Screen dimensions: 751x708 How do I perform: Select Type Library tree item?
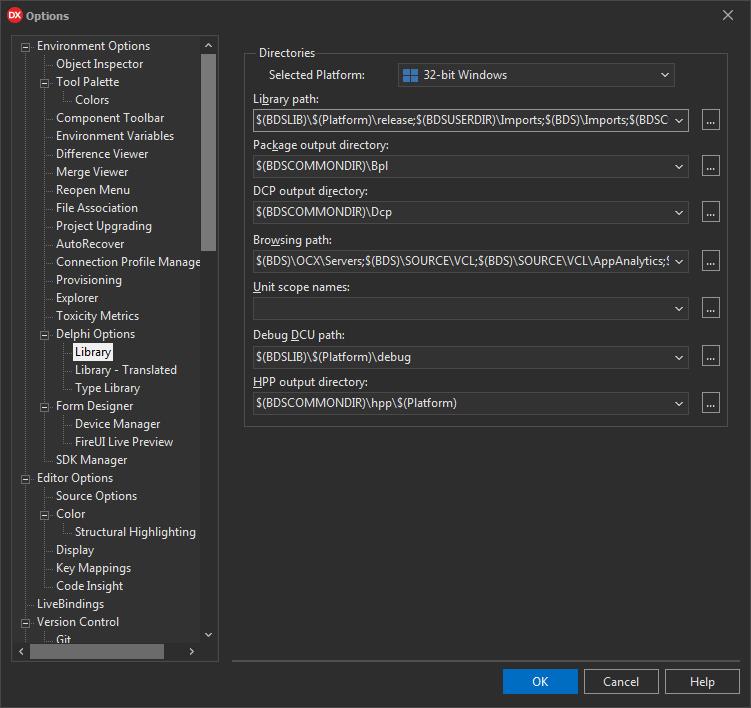tap(107, 388)
